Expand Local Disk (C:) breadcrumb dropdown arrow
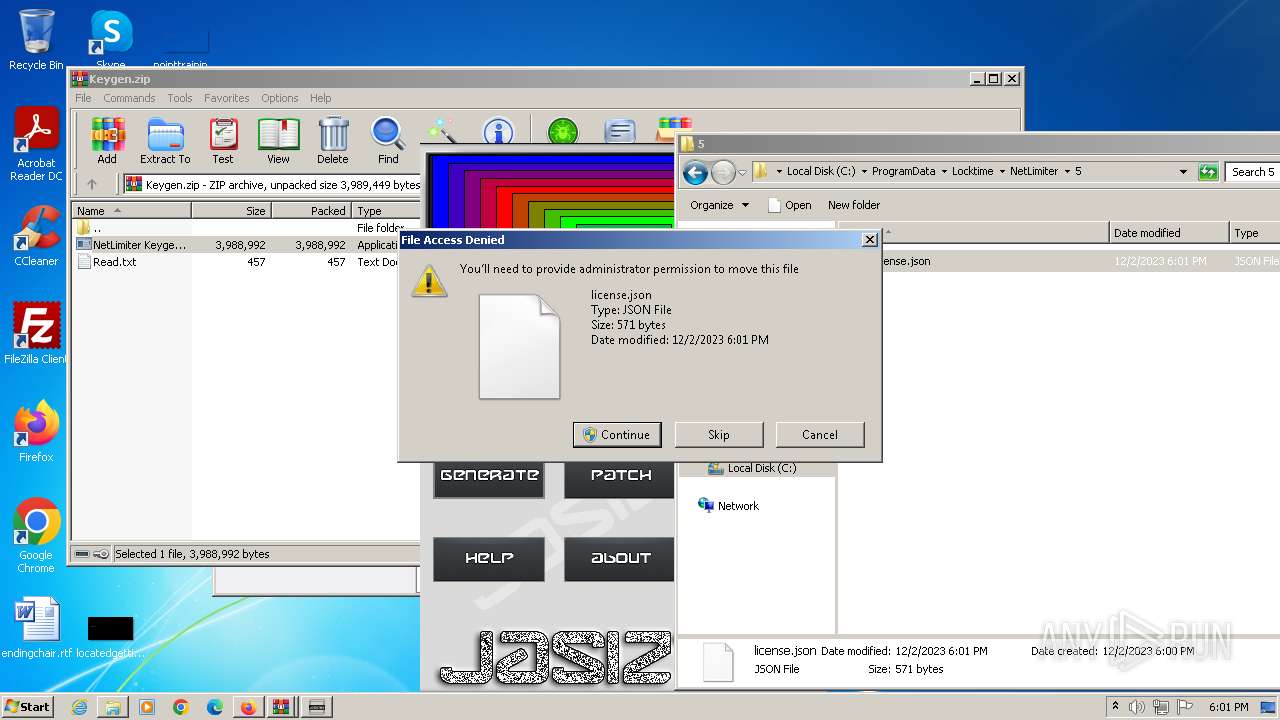This screenshot has width=1280, height=720. click(x=864, y=171)
